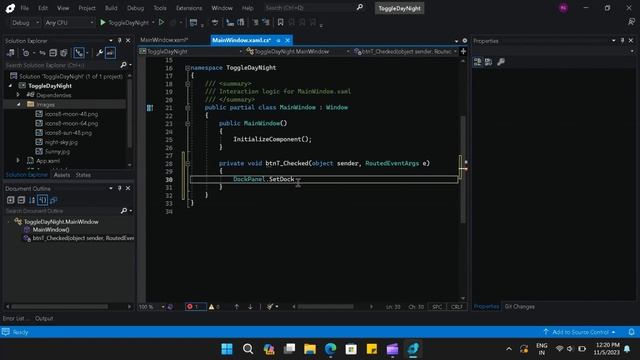Toggle auto-hide pin on Document Outline panel
640x360 pixels.
pos(120,188)
